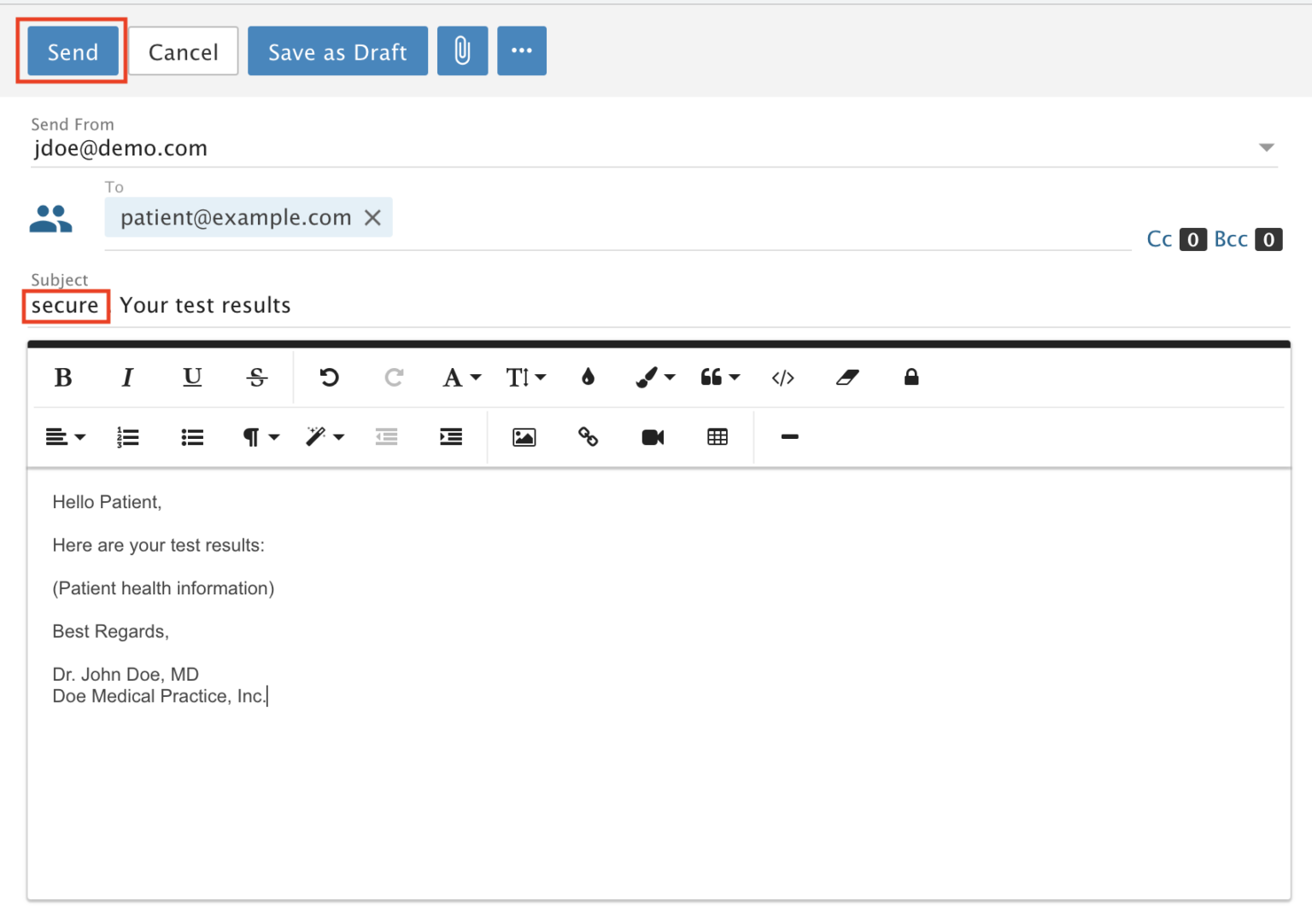1312x924 pixels.
Task: Open the font size dropdown
Action: [x=525, y=377]
